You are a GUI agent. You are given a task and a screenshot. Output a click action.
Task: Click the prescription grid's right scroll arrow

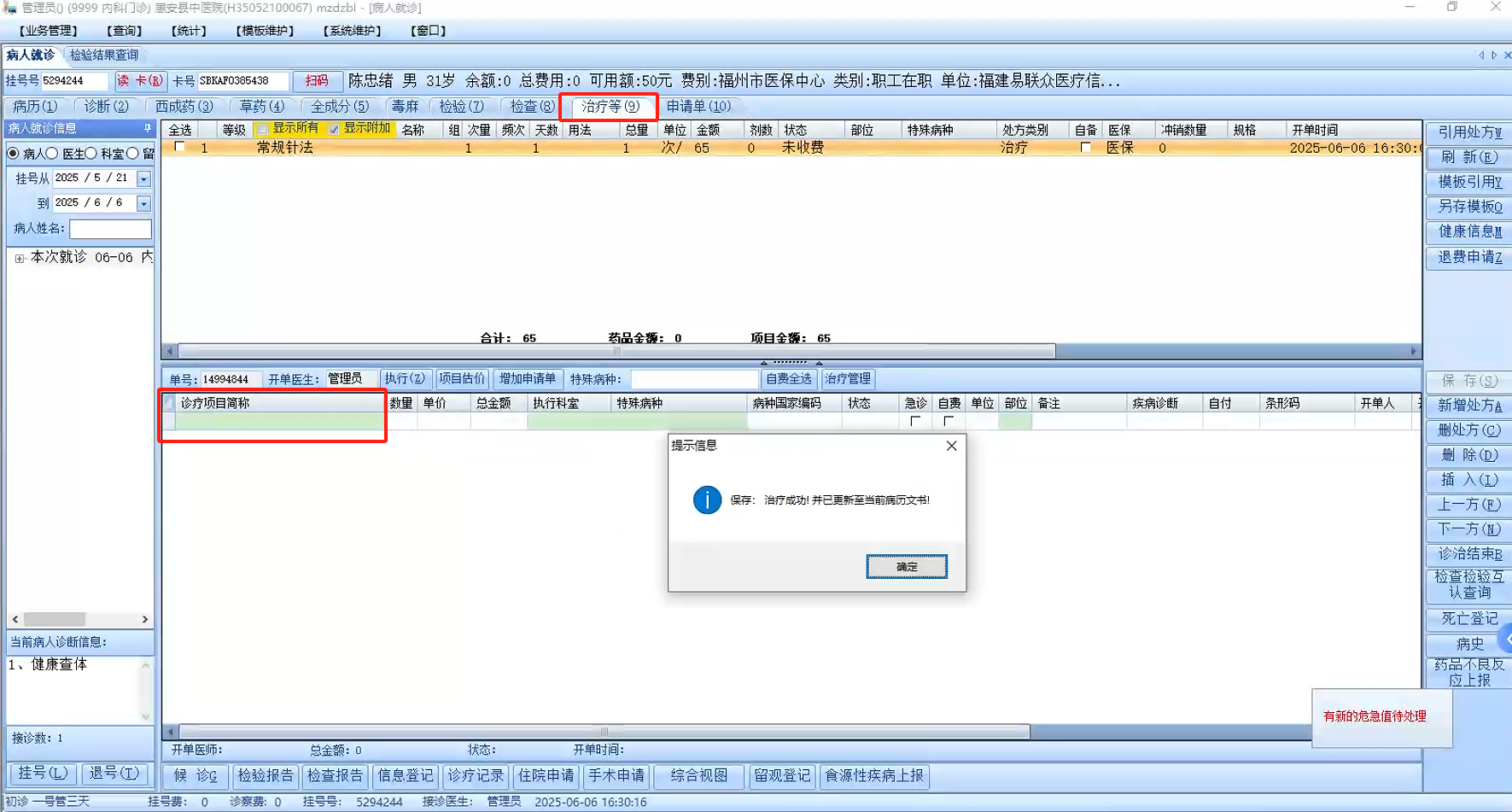(x=1414, y=351)
